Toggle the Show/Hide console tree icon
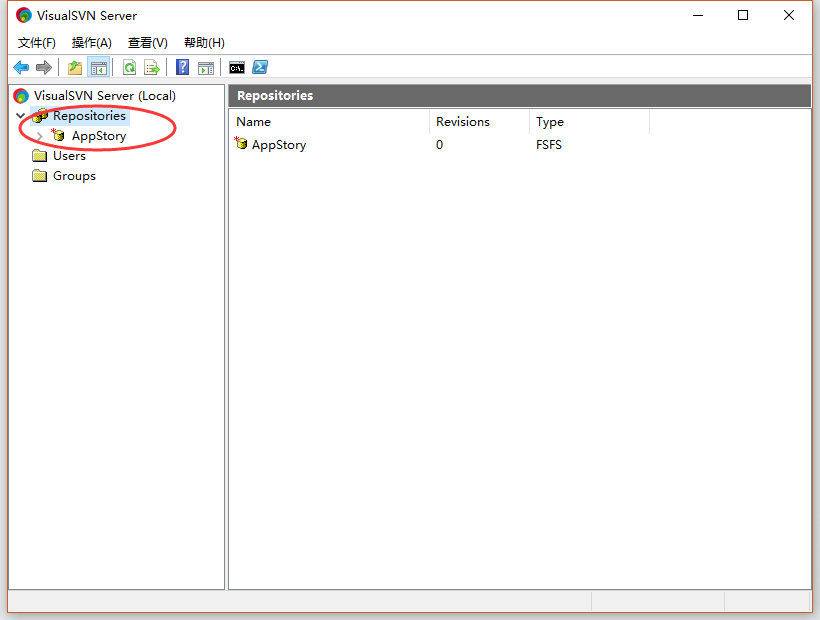 [x=98, y=67]
